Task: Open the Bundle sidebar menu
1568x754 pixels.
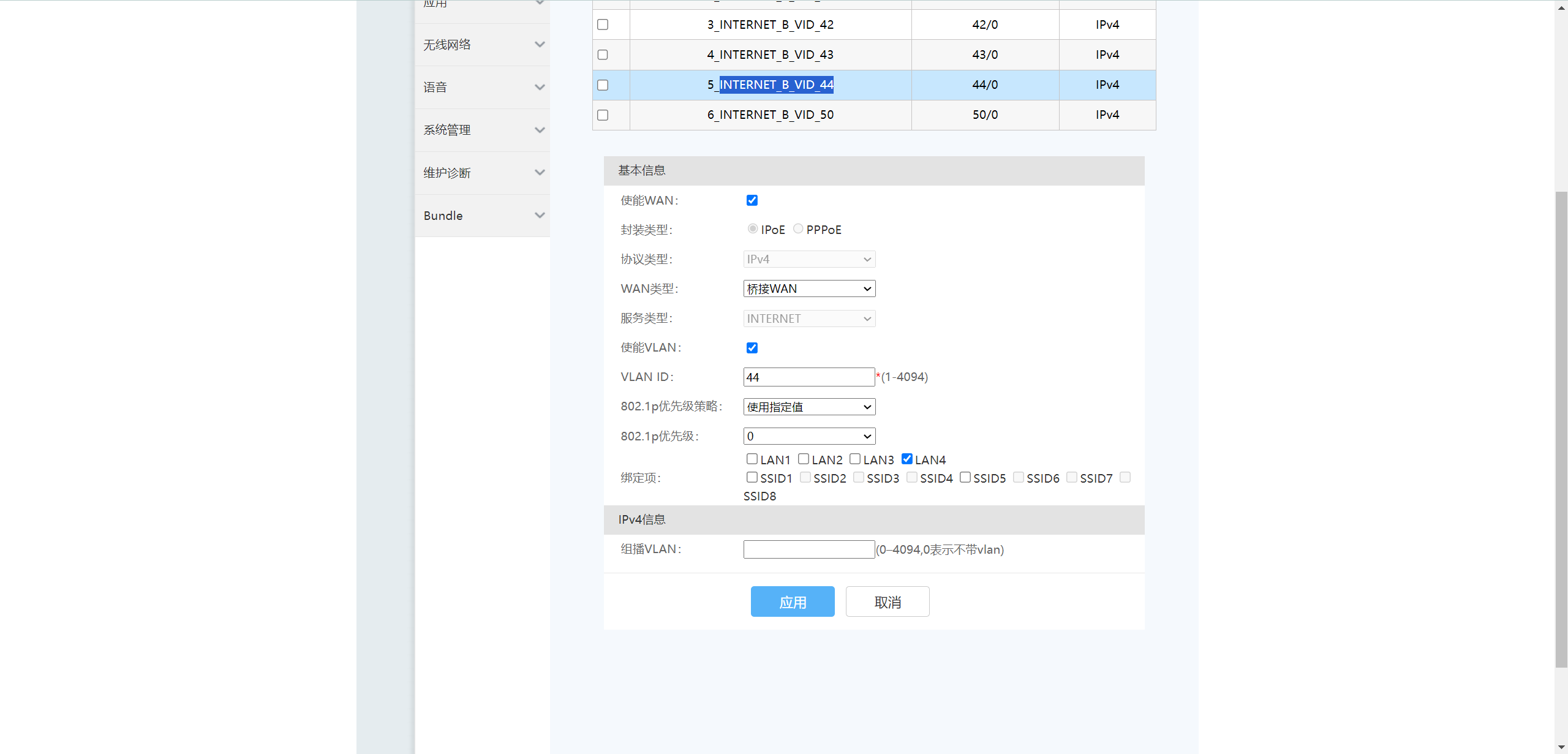Action: tap(443, 216)
